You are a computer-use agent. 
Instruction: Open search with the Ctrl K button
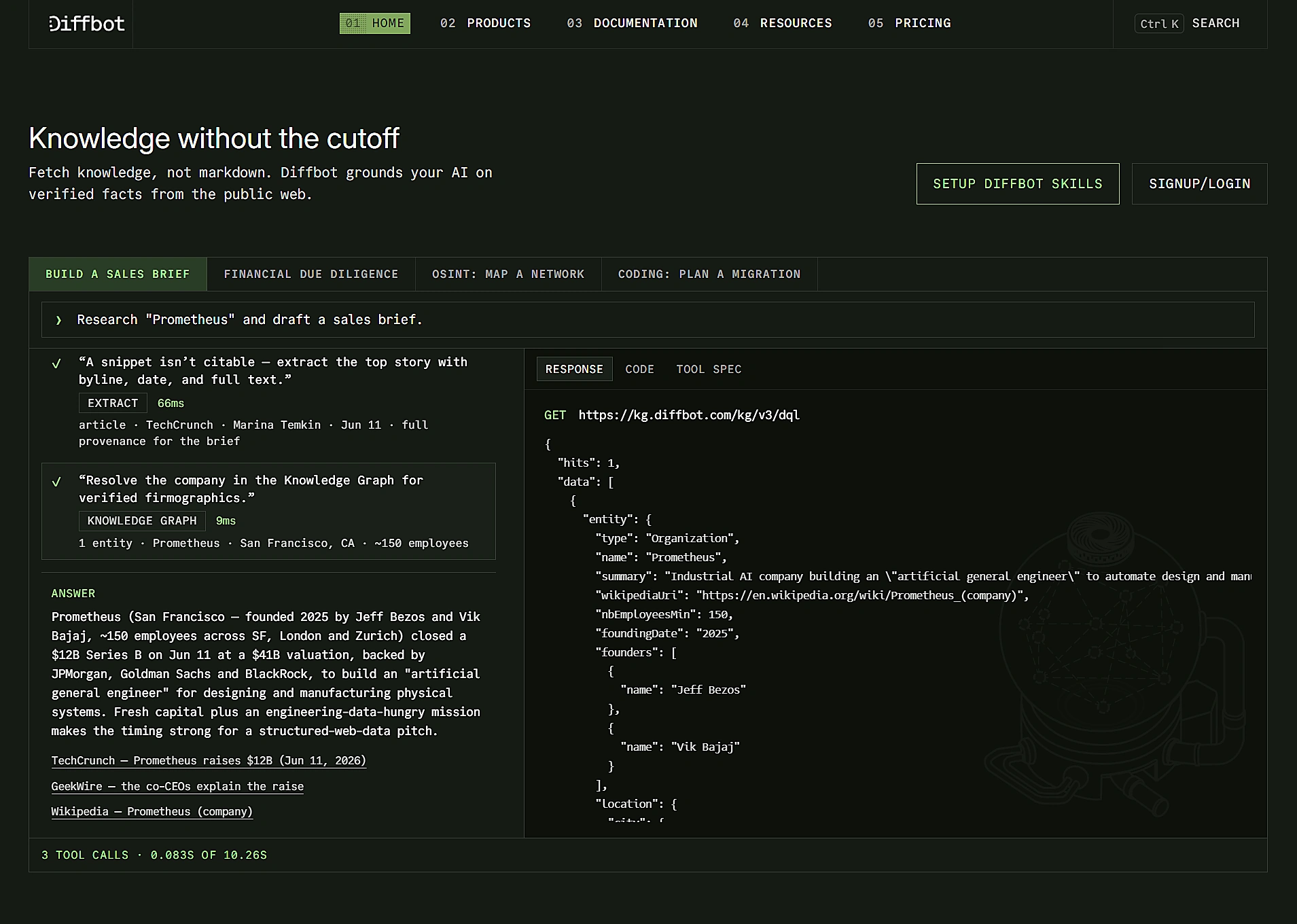pos(1159,24)
